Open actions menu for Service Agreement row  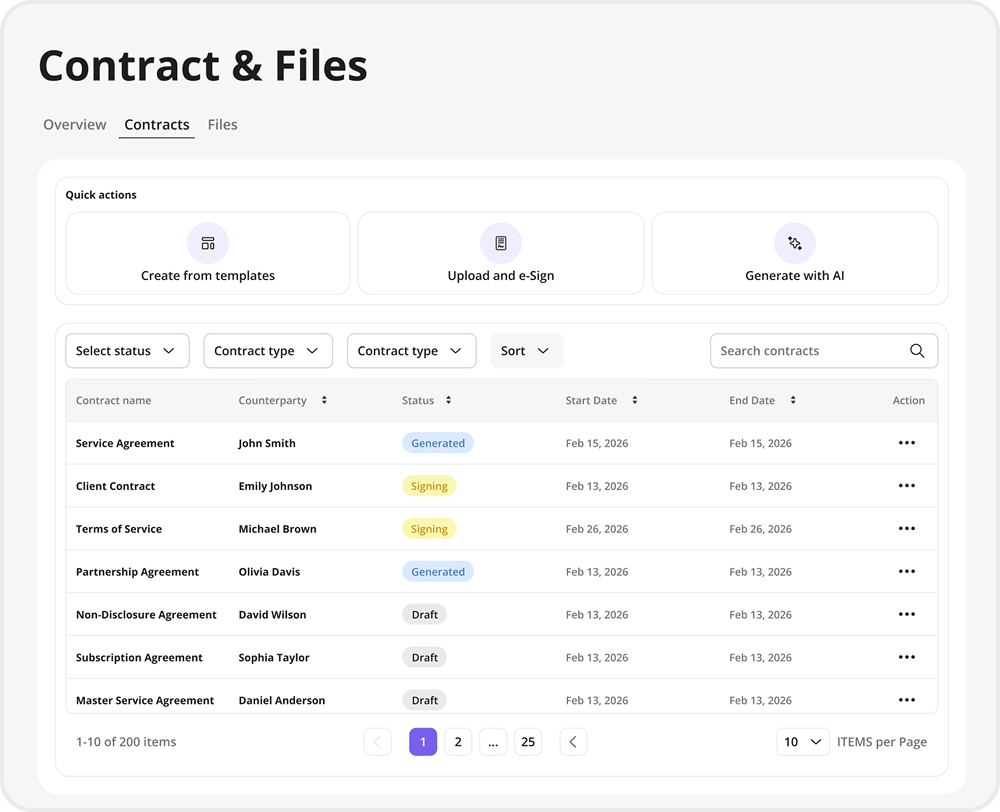[x=906, y=443]
